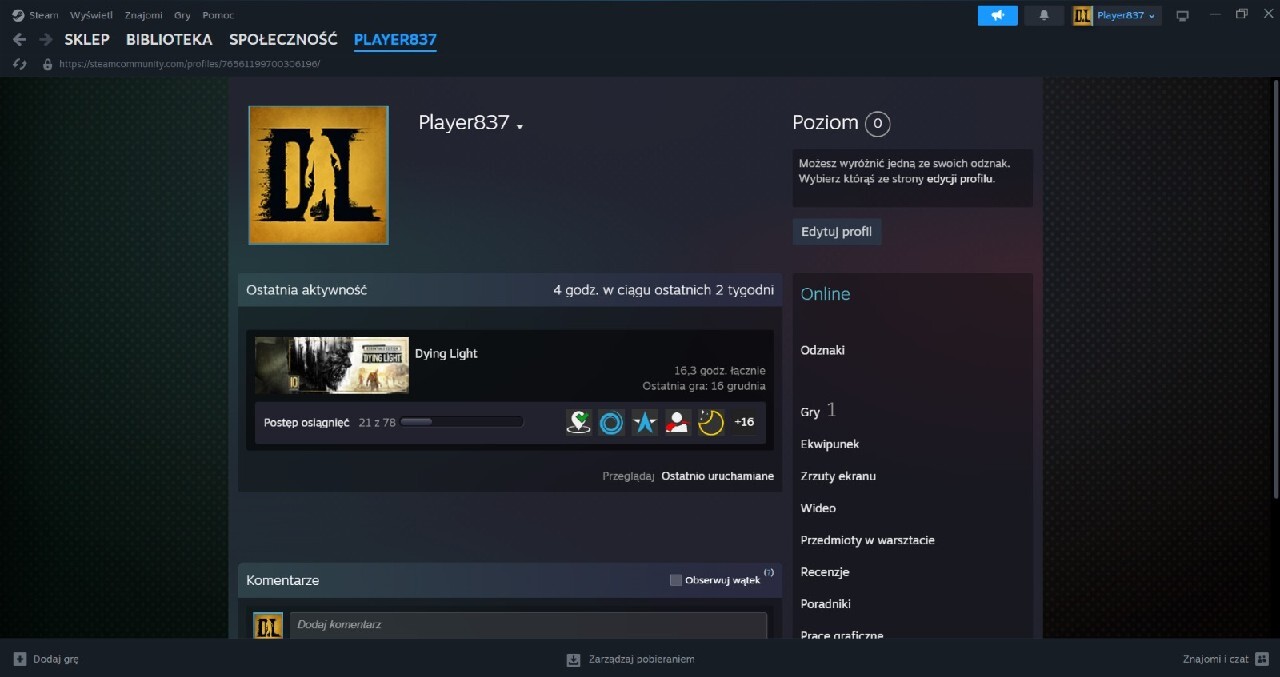Click the Dodaj grę button
Image resolution: width=1280 pixels, height=677 pixels.
45,659
